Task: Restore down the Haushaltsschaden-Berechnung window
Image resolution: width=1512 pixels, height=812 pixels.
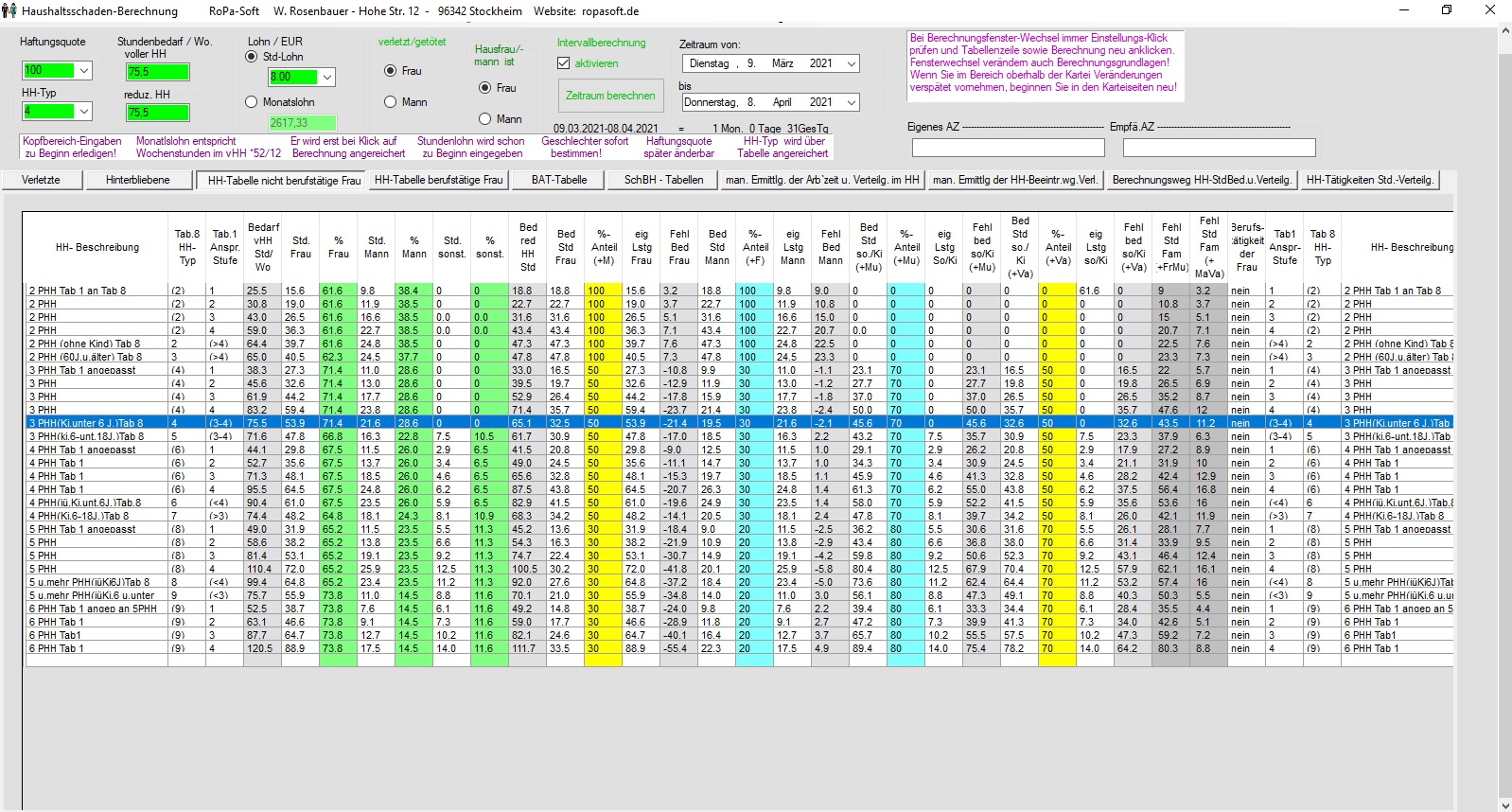Action: 1446,10
